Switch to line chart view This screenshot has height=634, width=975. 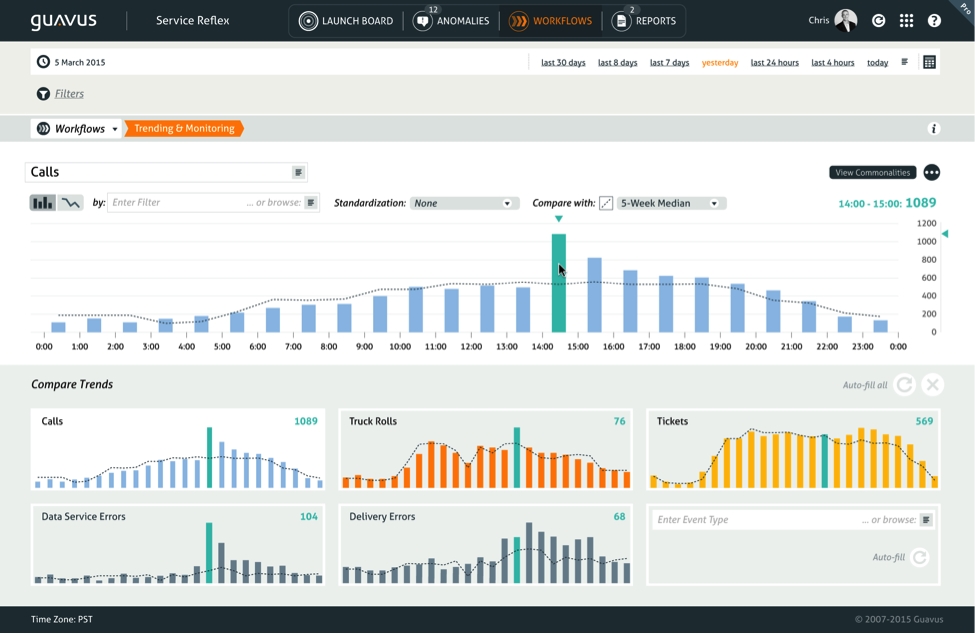pos(70,203)
